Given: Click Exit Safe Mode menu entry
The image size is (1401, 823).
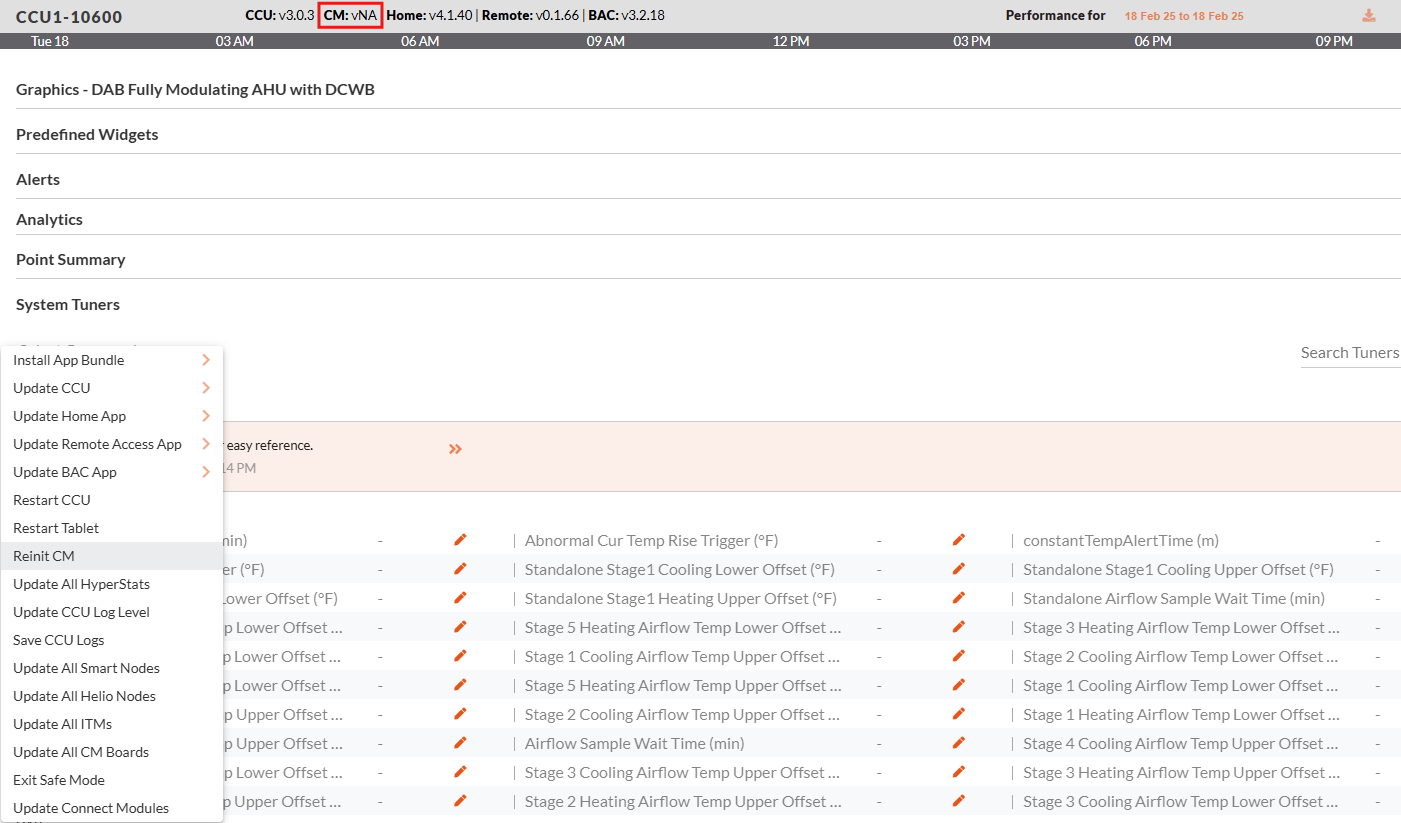Looking at the screenshot, I should 59,780.
